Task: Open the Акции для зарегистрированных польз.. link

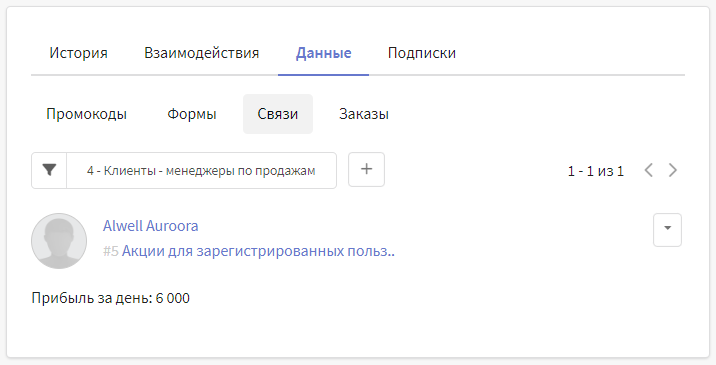Action: 258,251
